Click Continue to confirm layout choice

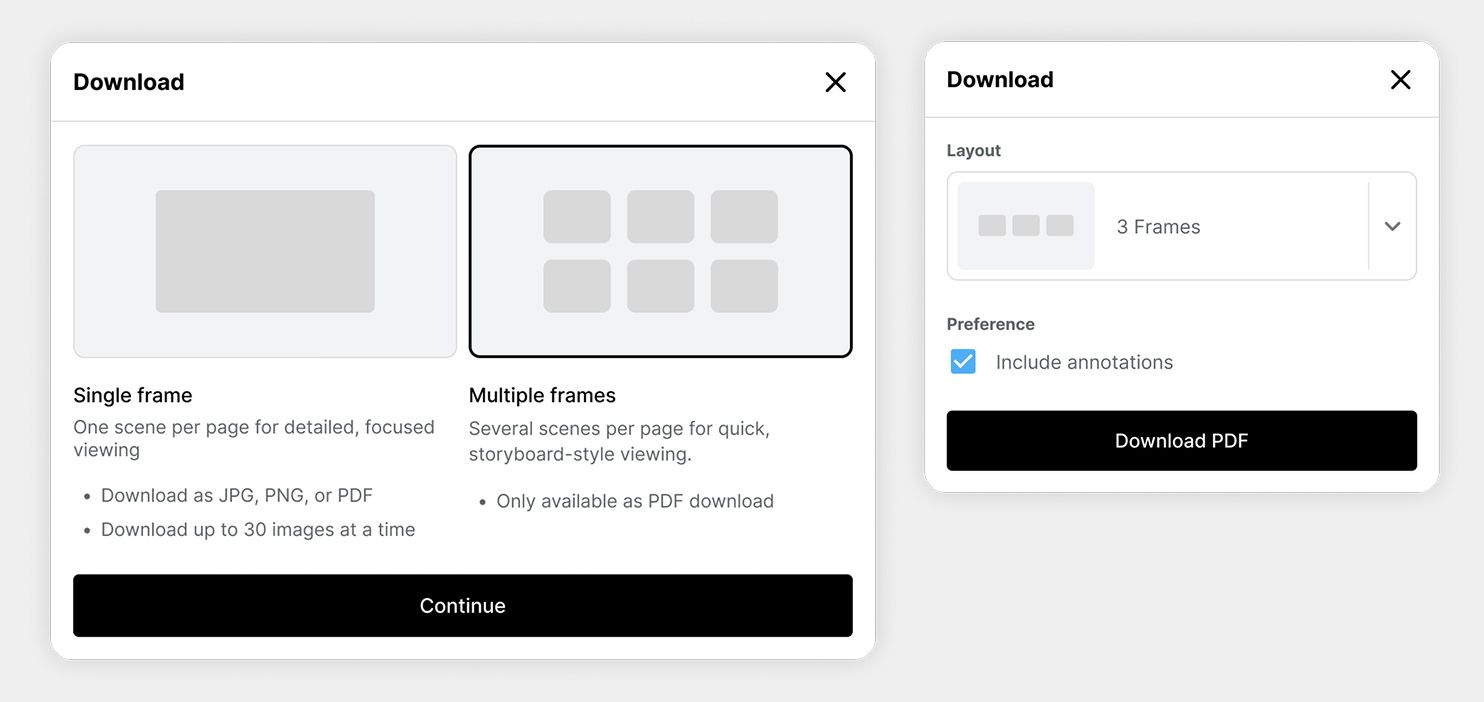point(462,605)
